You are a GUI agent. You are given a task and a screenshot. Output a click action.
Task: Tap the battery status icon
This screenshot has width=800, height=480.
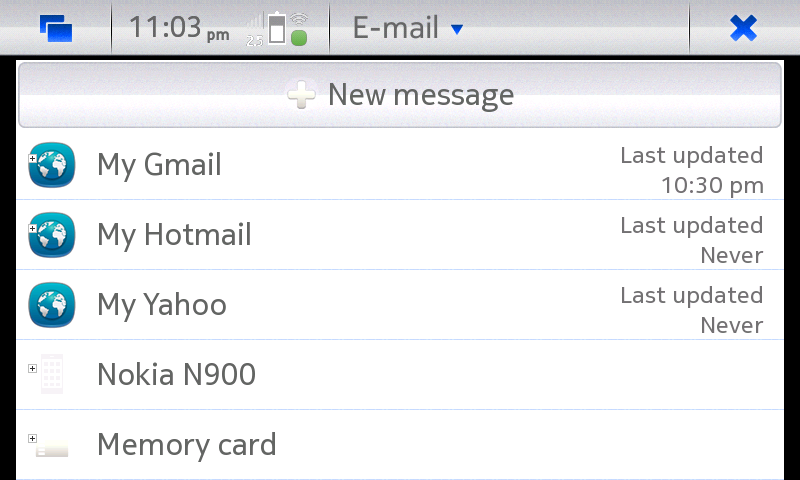278,28
